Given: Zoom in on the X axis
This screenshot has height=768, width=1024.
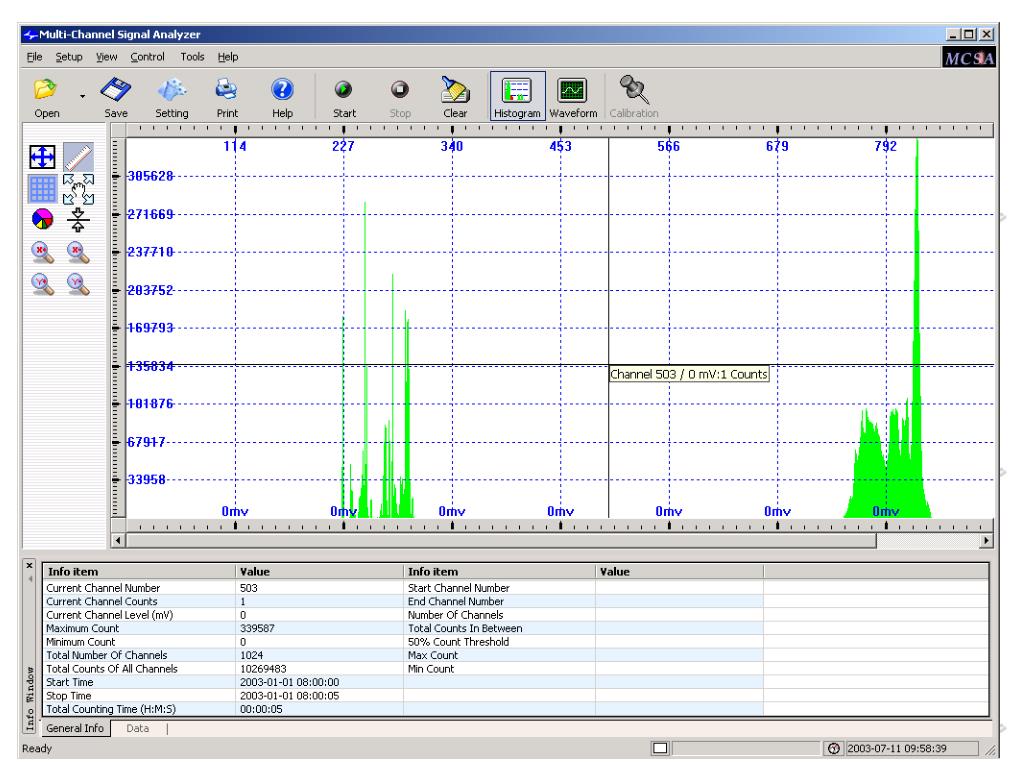Looking at the screenshot, I should (x=42, y=252).
